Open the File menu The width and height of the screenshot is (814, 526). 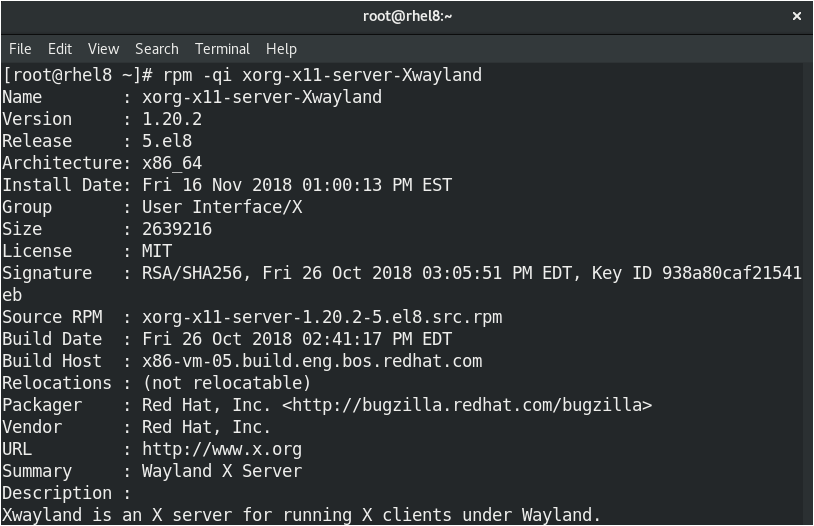point(20,49)
